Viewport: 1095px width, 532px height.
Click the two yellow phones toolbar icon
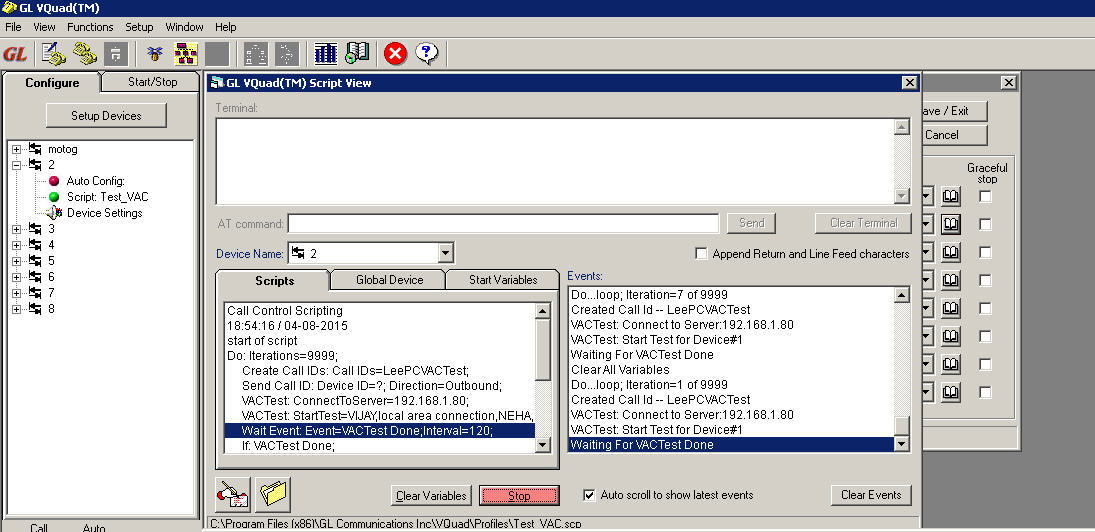tap(84, 54)
